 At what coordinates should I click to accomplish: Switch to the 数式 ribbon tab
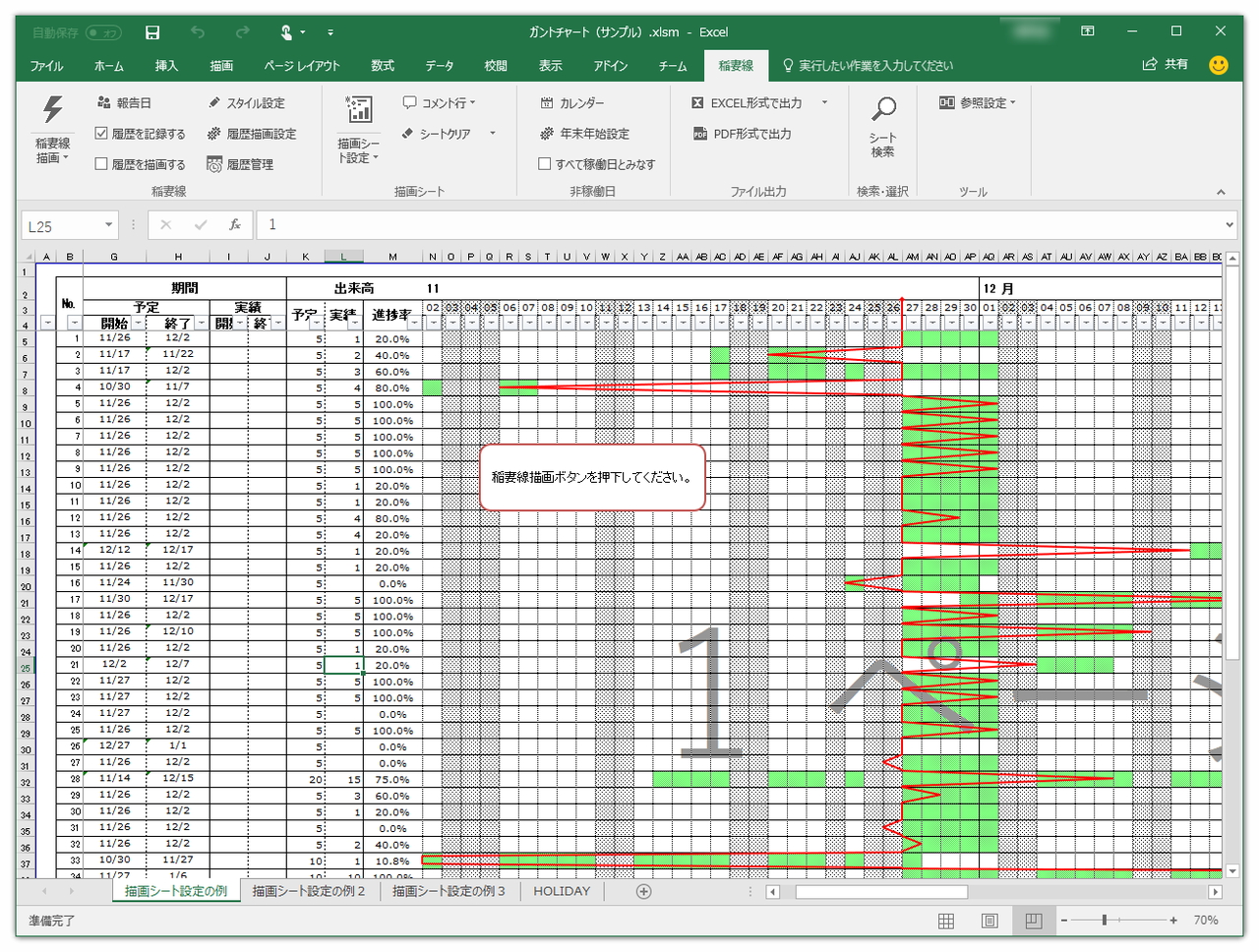pos(383,65)
